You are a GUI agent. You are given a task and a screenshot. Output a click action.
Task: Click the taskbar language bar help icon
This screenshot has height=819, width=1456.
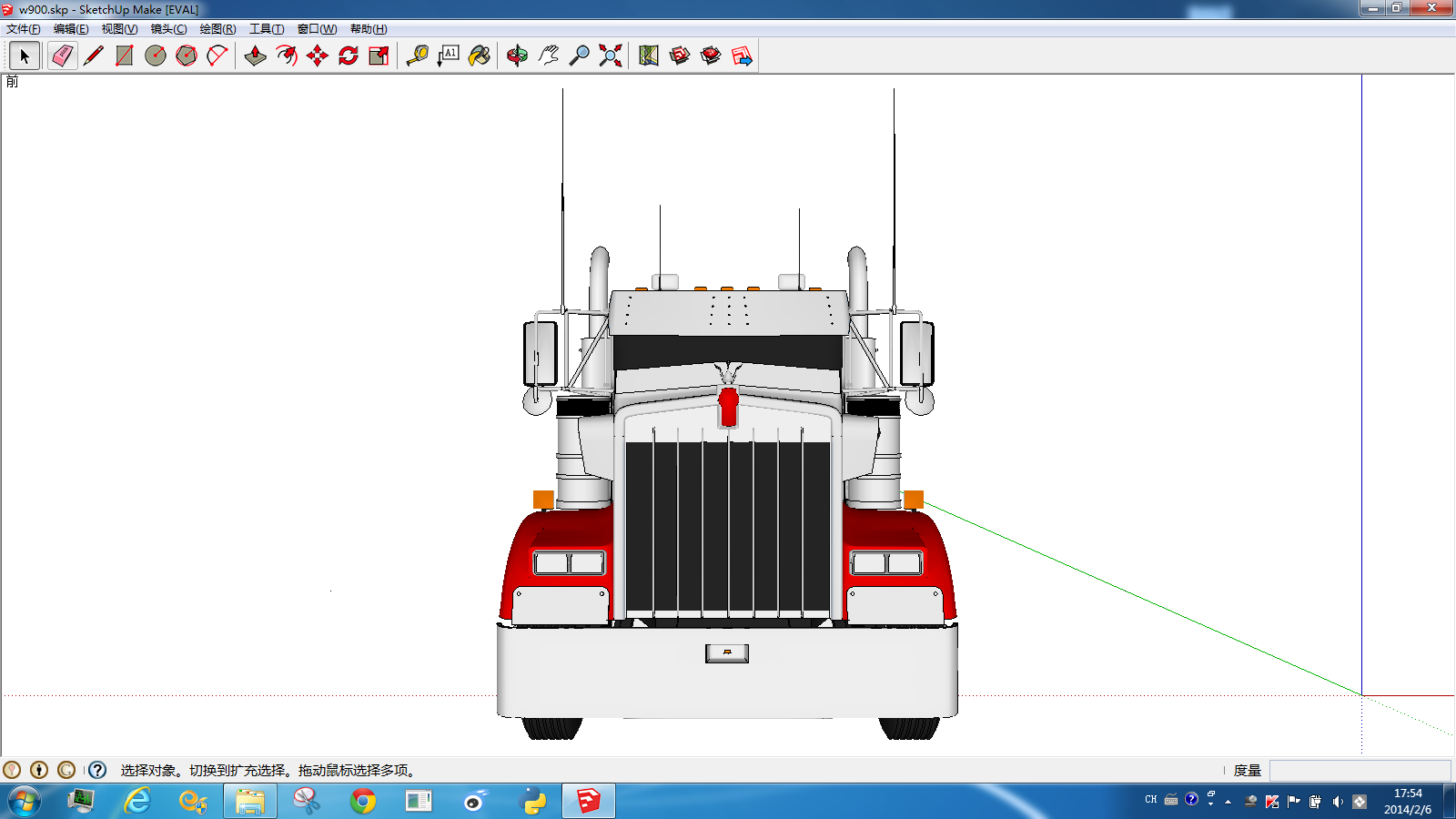coord(1191,799)
